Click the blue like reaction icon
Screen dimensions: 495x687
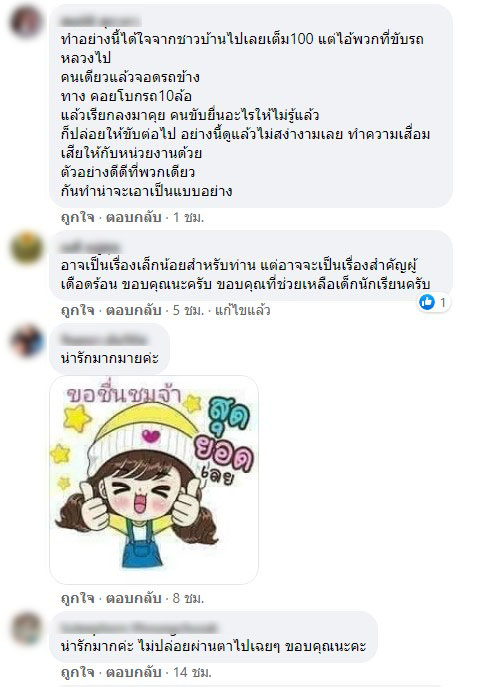[426, 302]
